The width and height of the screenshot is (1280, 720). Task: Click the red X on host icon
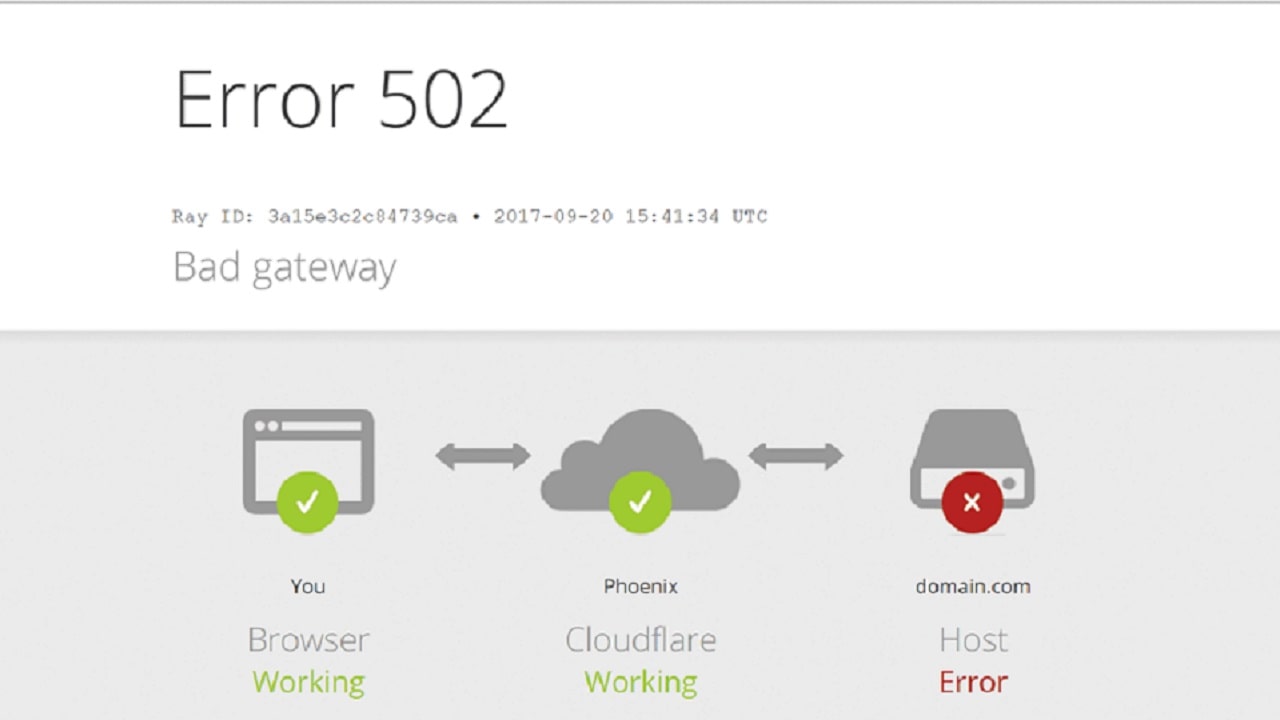[x=972, y=502]
